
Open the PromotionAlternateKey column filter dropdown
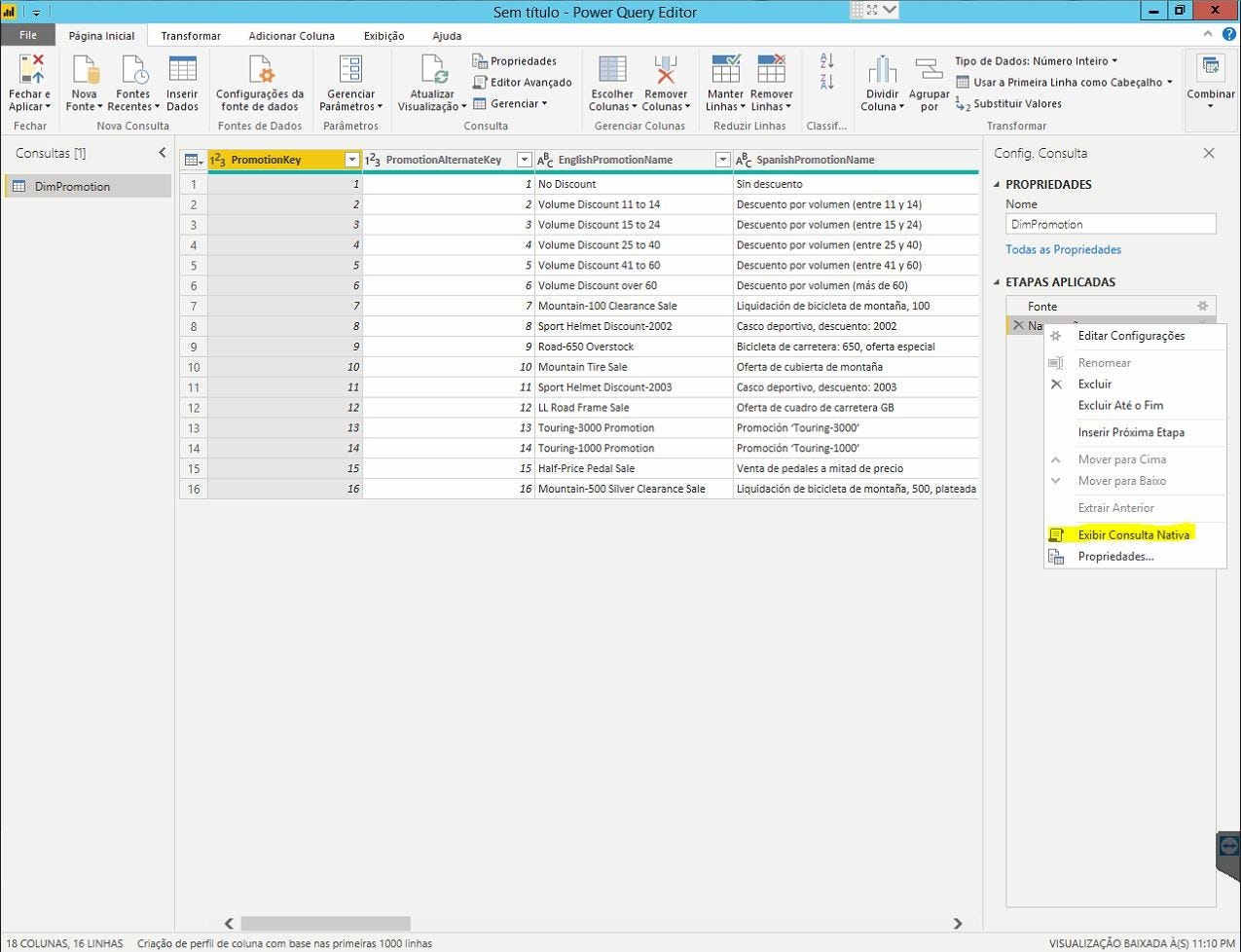524,160
